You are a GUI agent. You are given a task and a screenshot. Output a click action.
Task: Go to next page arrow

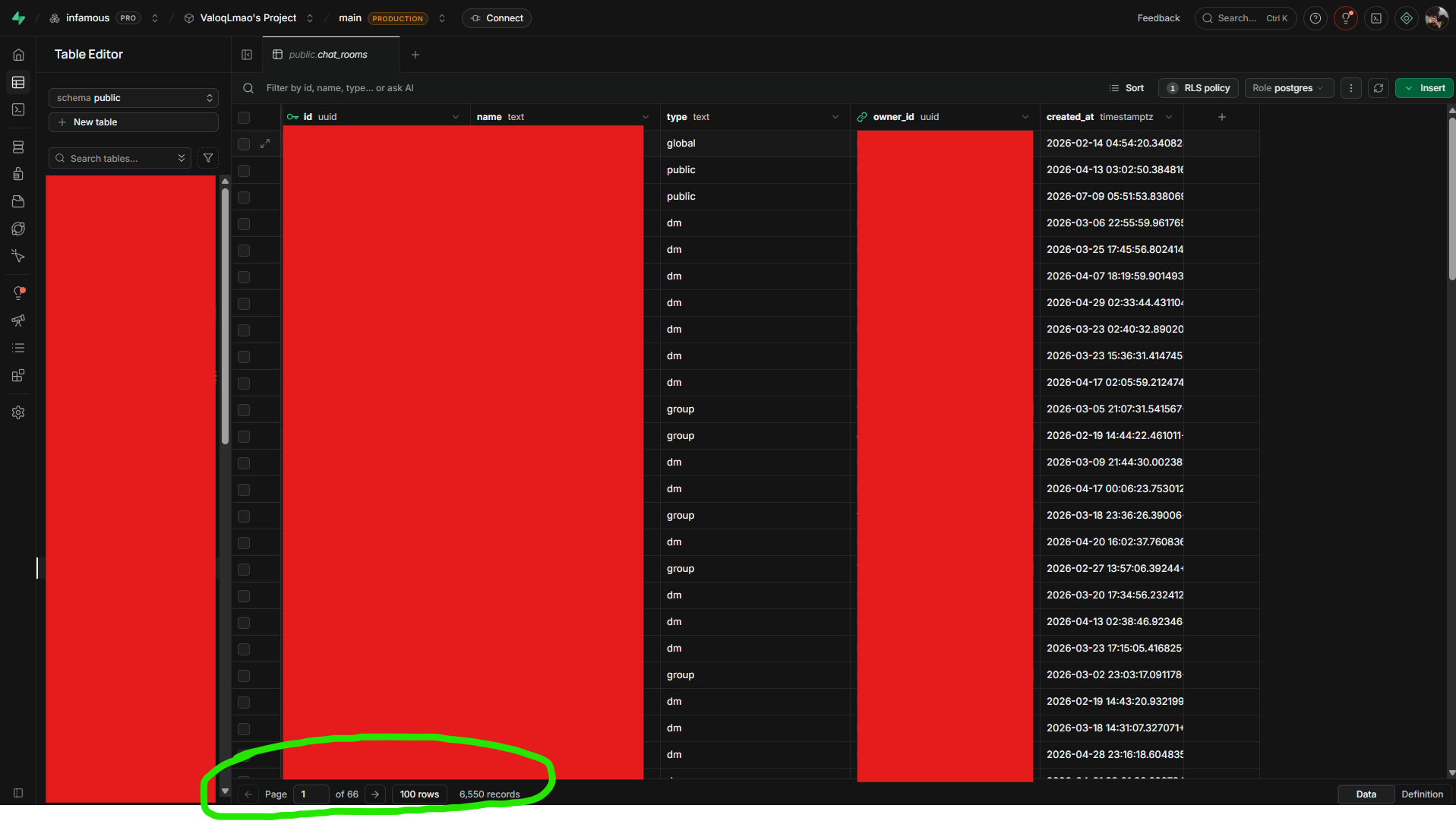pyautogui.click(x=375, y=794)
